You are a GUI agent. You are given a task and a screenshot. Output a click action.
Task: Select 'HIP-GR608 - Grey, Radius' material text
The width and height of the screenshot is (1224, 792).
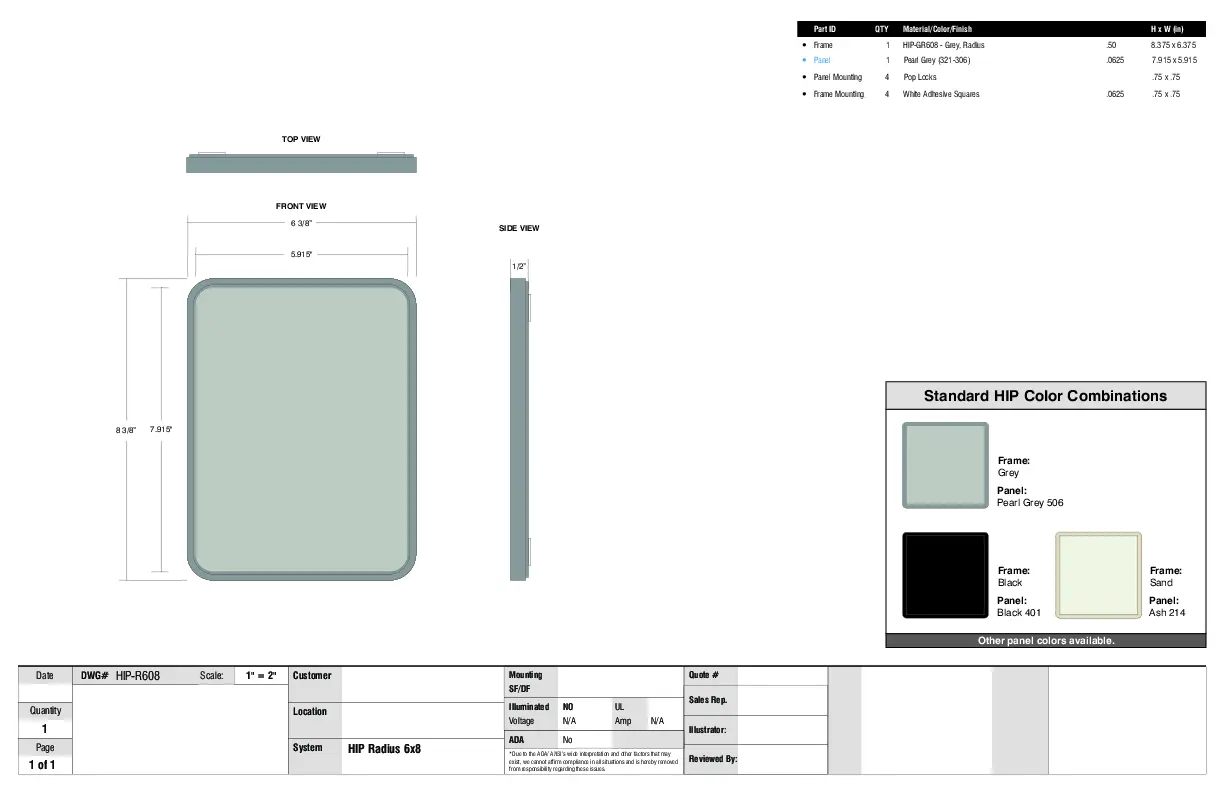[x=943, y=45]
